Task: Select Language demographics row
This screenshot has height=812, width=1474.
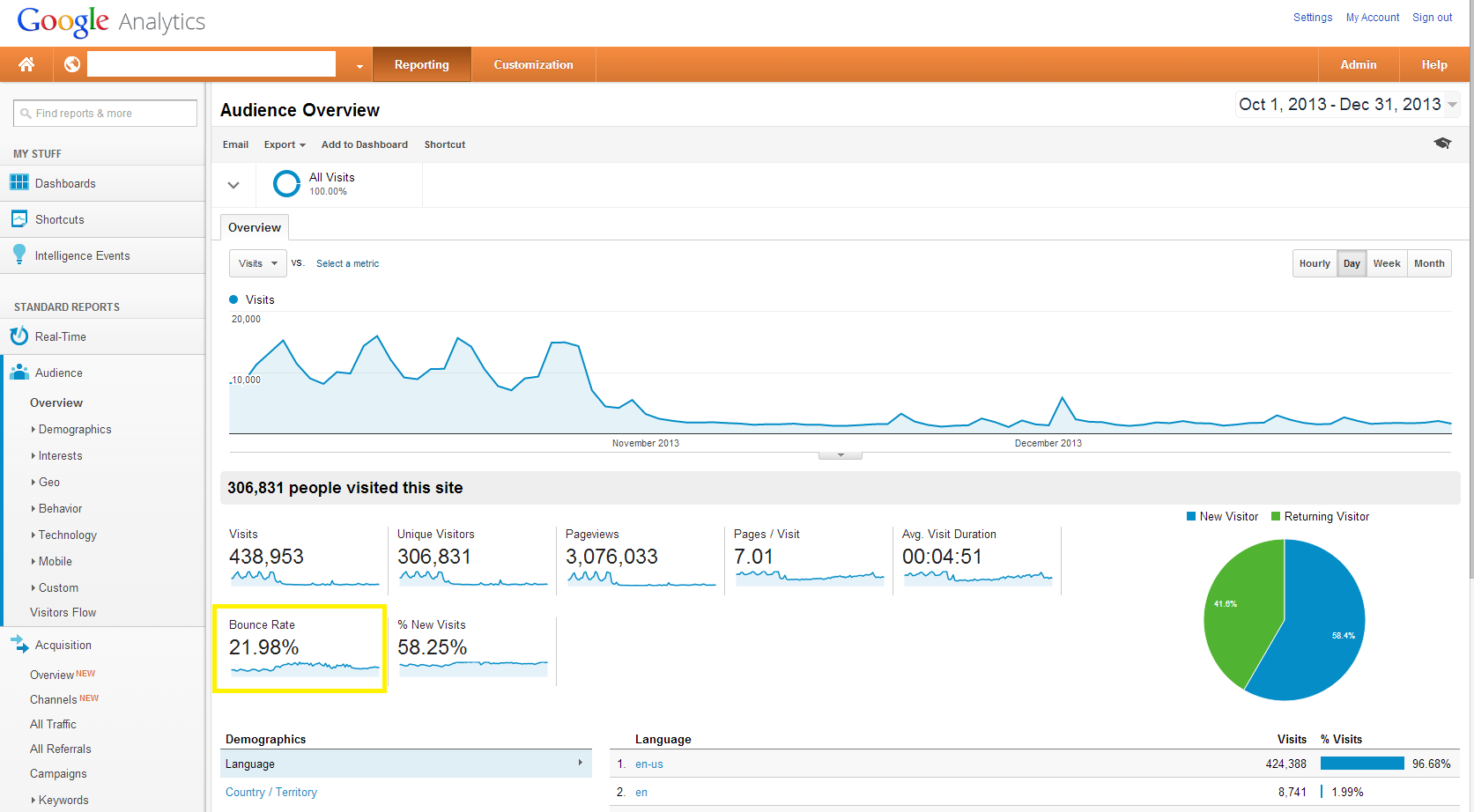Action: (405, 764)
